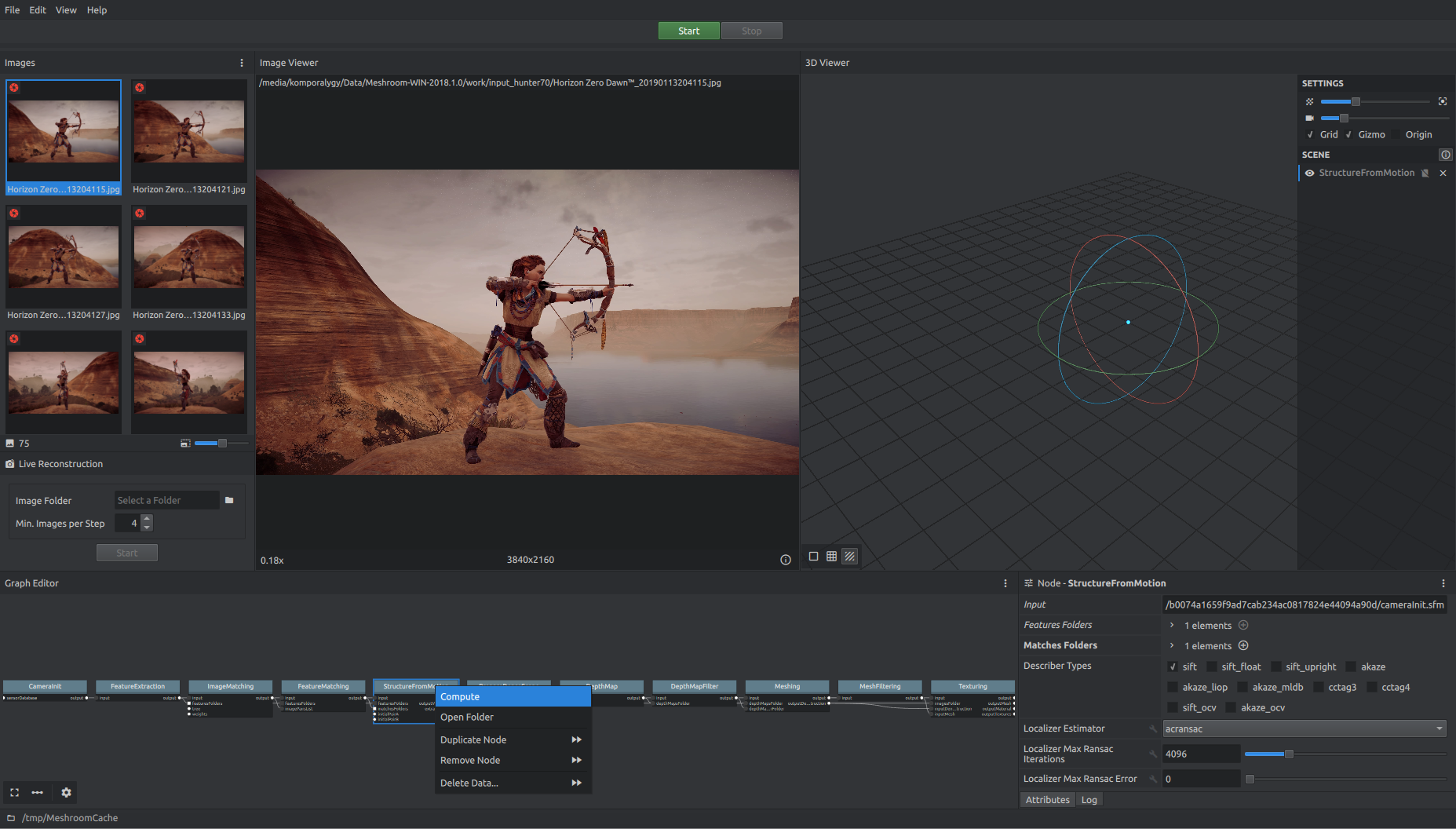Click wrench icon beside Localizer Max Ransac Error
The image size is (1456, 829).
click(1153, 780)
